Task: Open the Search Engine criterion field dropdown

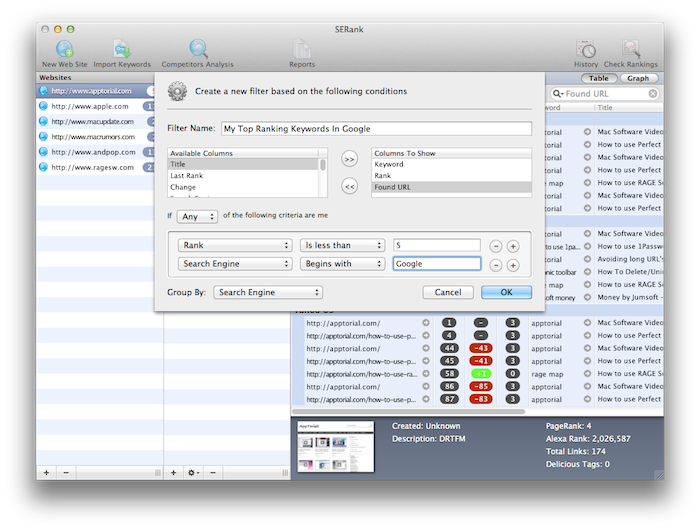Action: pyautogui.click(x=235, y=263)
